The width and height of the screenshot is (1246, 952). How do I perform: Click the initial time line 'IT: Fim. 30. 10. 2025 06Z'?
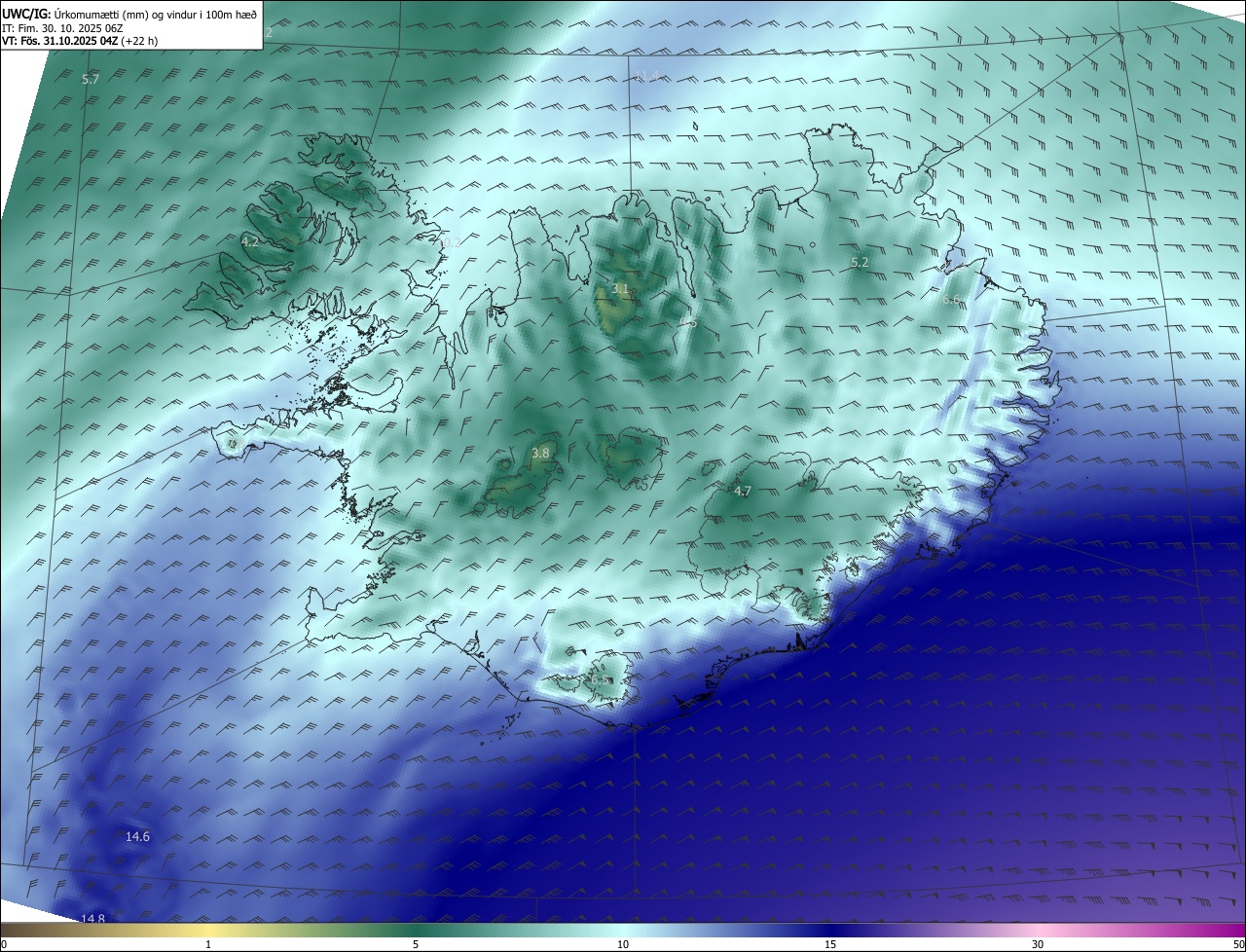click(62, 27)
